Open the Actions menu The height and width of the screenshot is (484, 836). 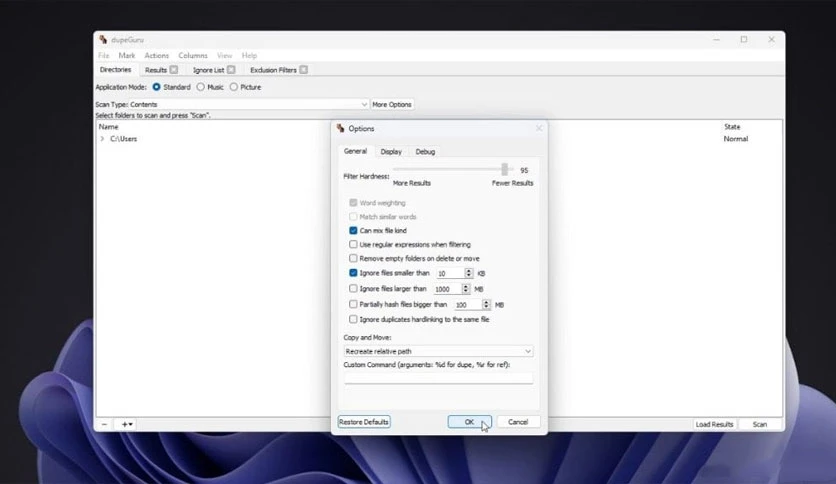[157, 55]
